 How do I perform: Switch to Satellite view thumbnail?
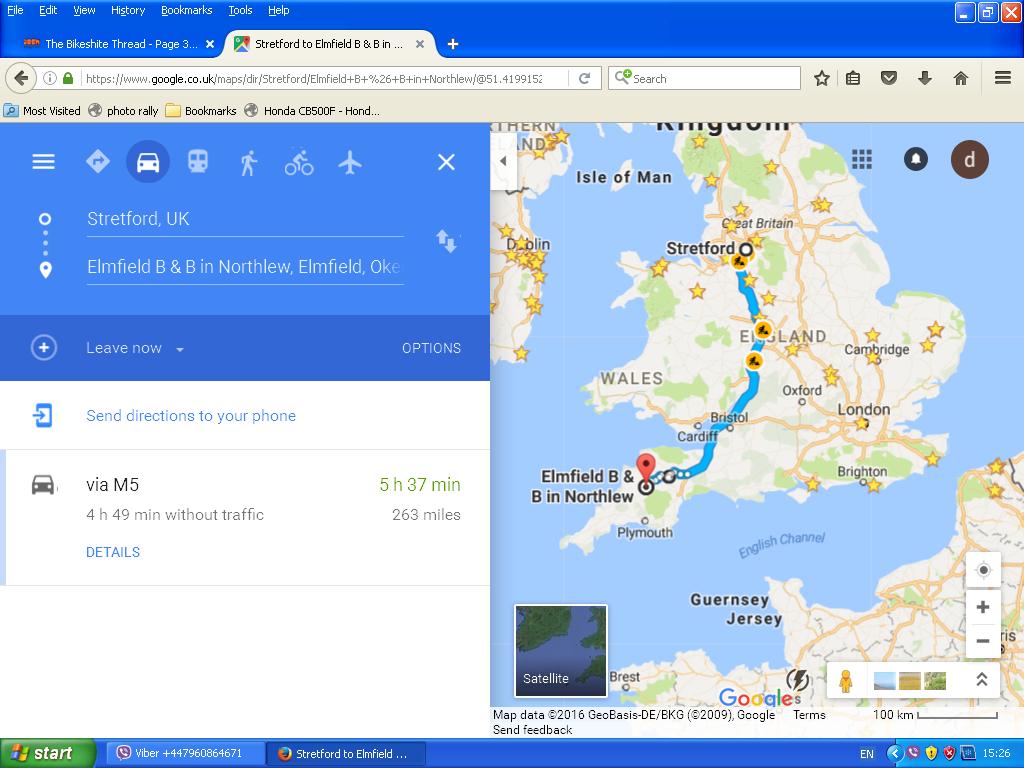[x=561, y=650]
